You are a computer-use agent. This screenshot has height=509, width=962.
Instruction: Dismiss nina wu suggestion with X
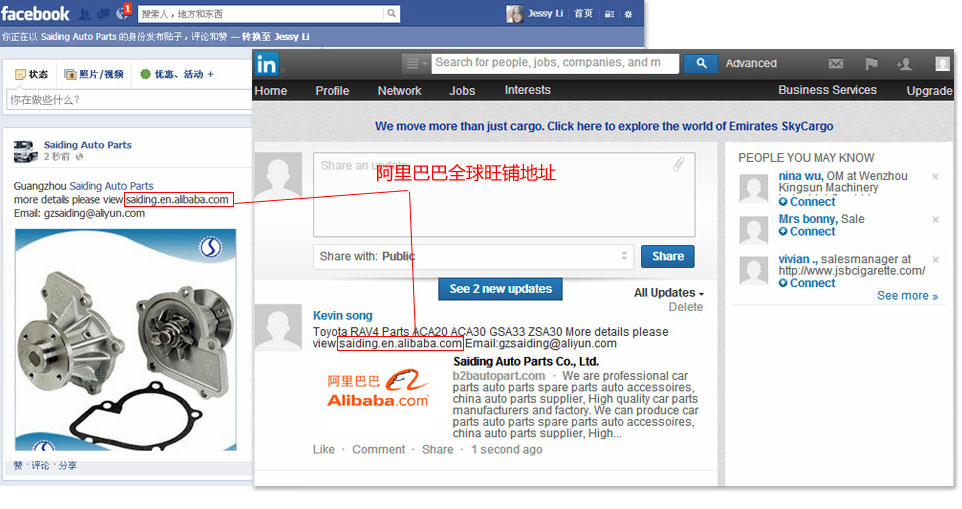[x=935, y=177]
